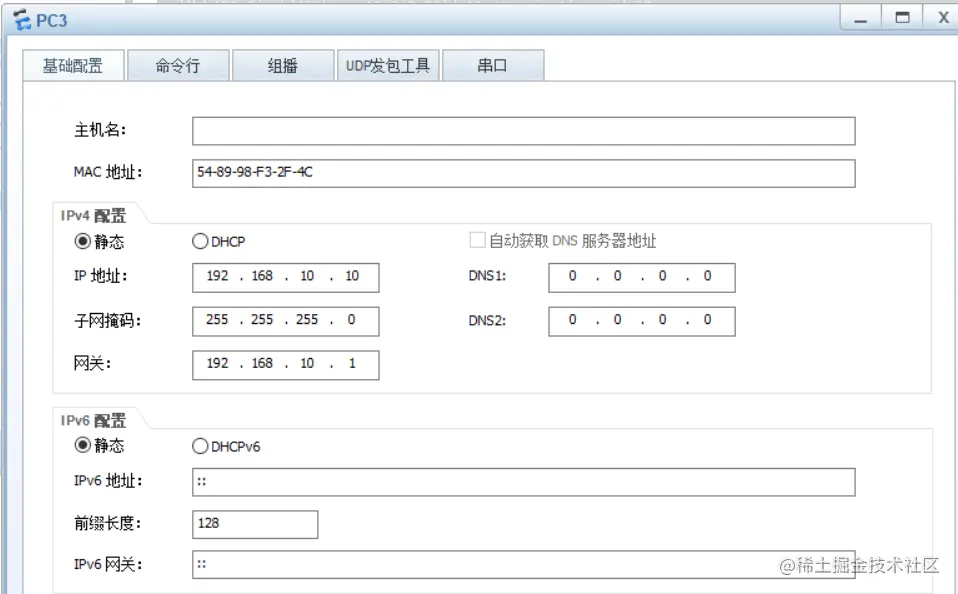Screen dimensions: 958x594
Task: Click the DNS1 address input field
Action: [x=641, y=277]
